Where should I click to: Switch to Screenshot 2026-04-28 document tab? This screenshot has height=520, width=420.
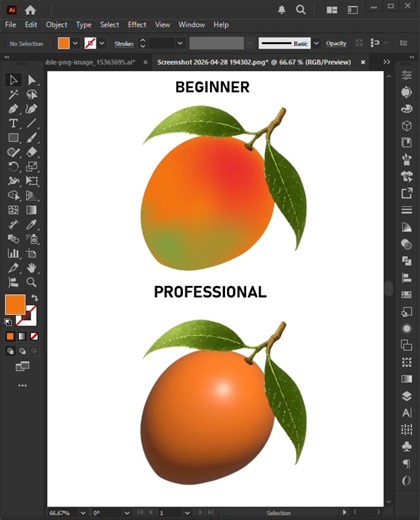[254, 62]
